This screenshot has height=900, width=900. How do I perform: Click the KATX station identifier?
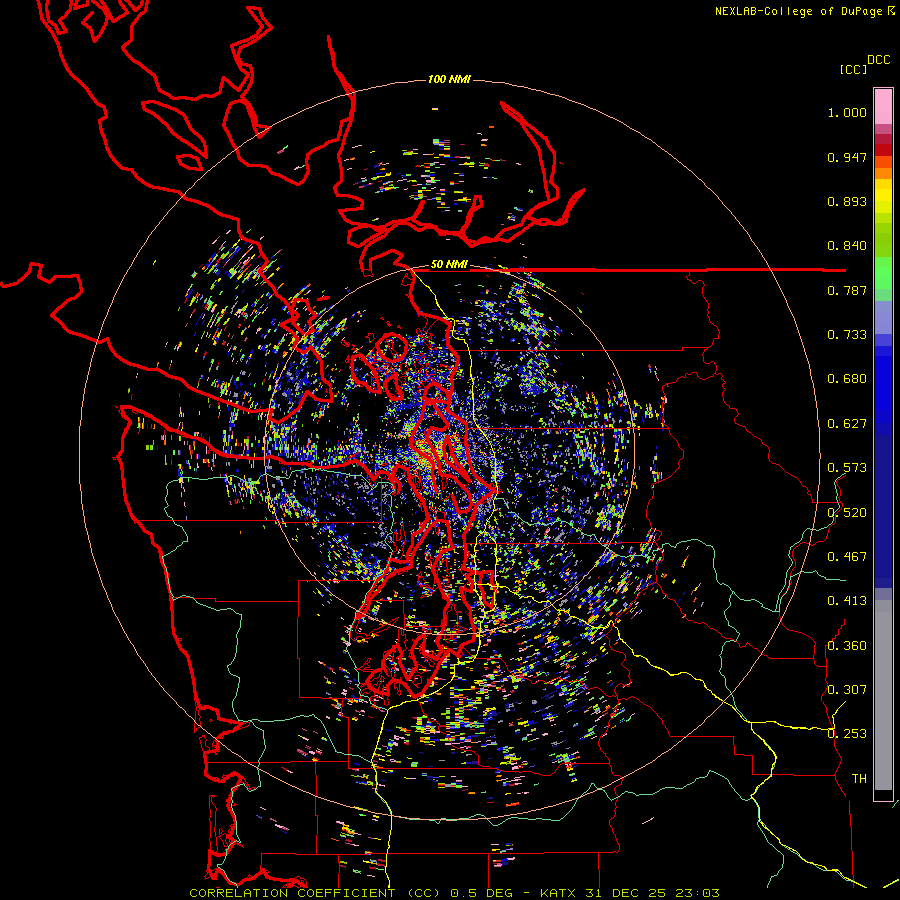560,893
